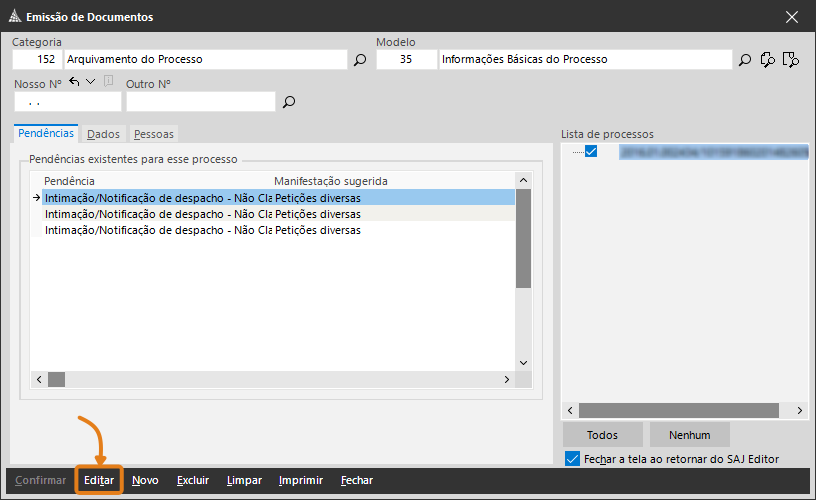Click the Categoria search magnifier icon
The width and height of the screenshot is (816, 500).
pos(360,60)
